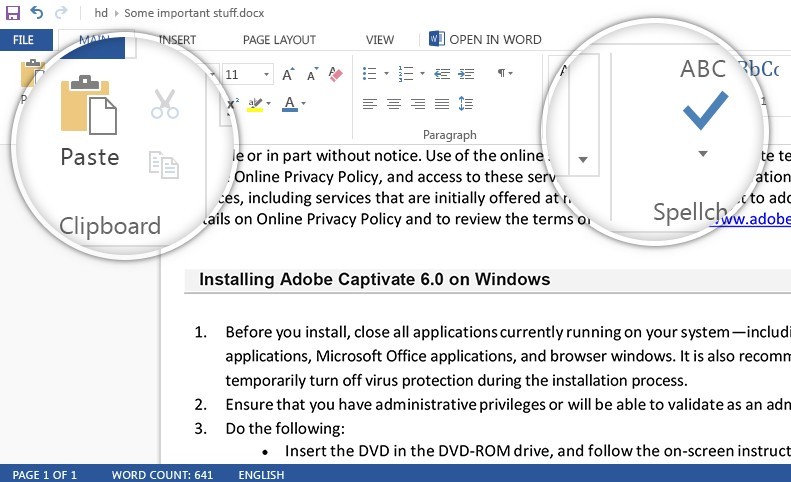Click WORD COUNT: 641 in status bar
Screen dimensions: 791x482
coord(162,475)
